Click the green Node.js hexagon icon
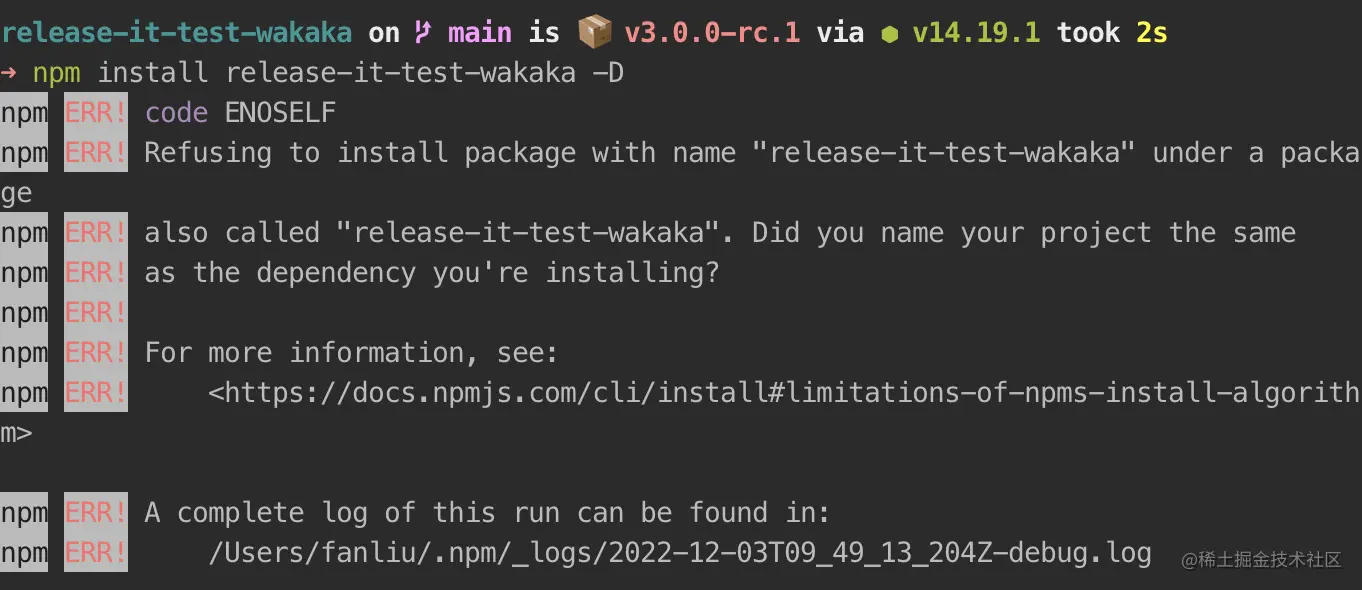1362x590 pixels. (889, 34)
